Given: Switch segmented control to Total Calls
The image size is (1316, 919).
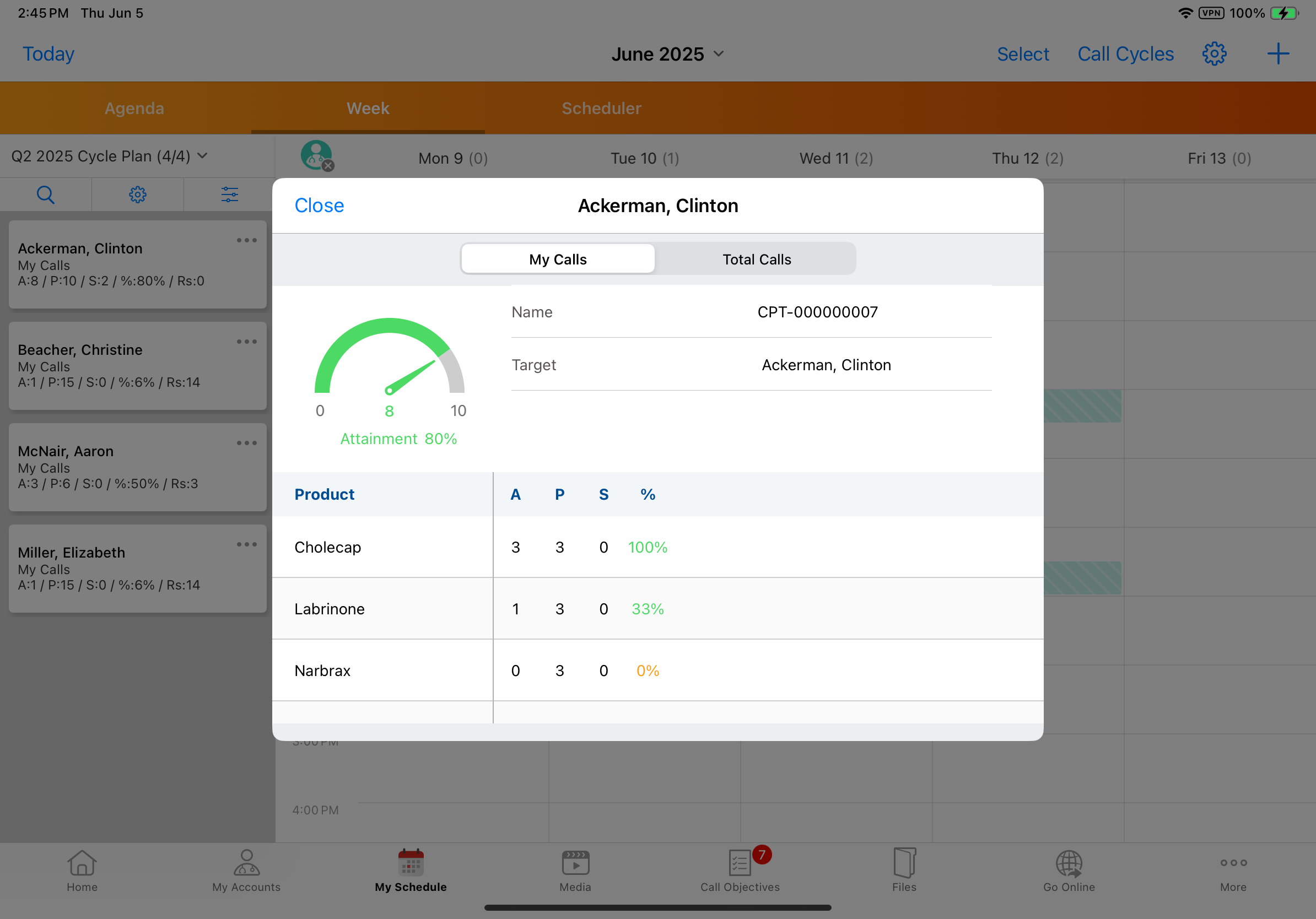Looking at the screenshot, I should click(756, 260).
